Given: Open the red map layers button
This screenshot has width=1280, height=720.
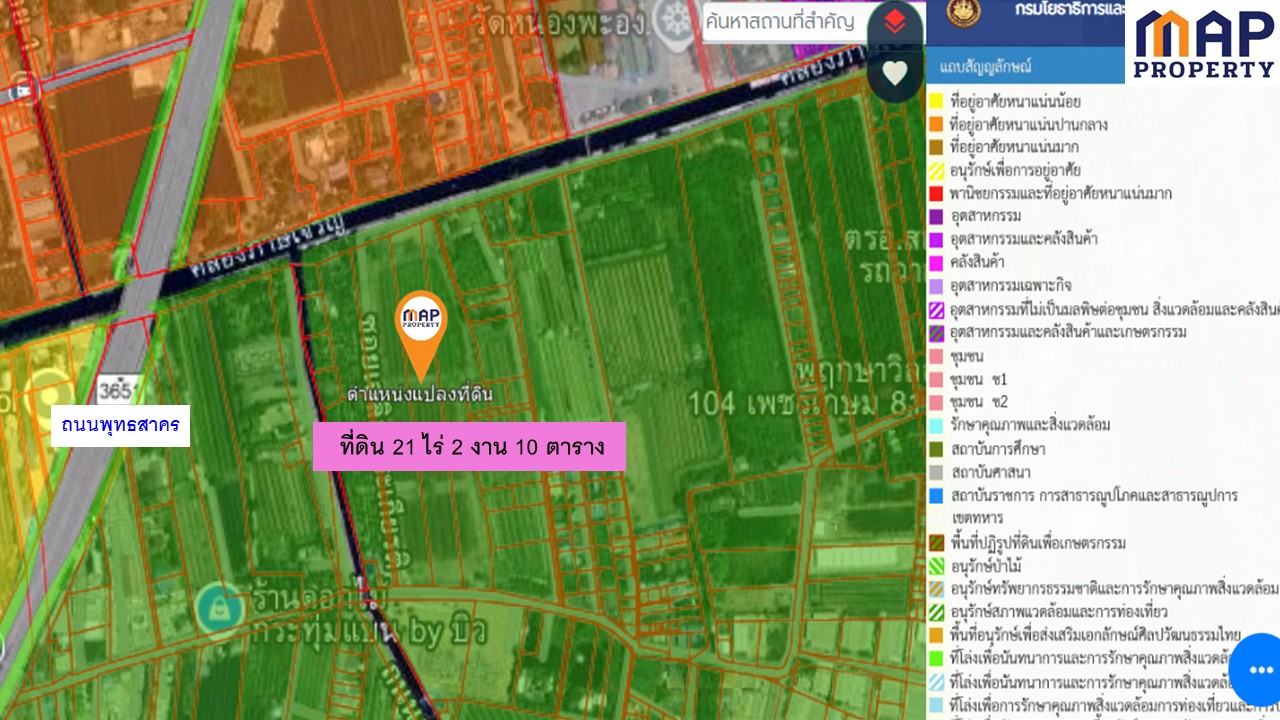Looking at the screenshot, I should [894, 23].
